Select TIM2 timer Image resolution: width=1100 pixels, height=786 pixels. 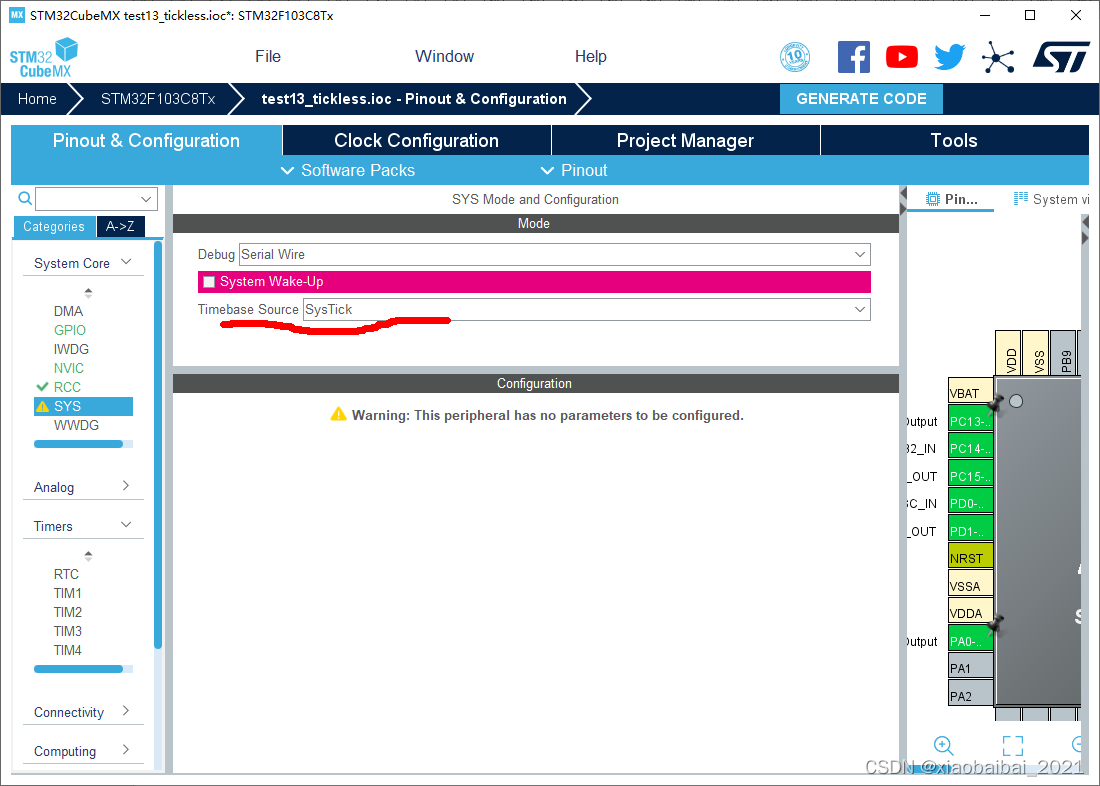tap(67, 612)
